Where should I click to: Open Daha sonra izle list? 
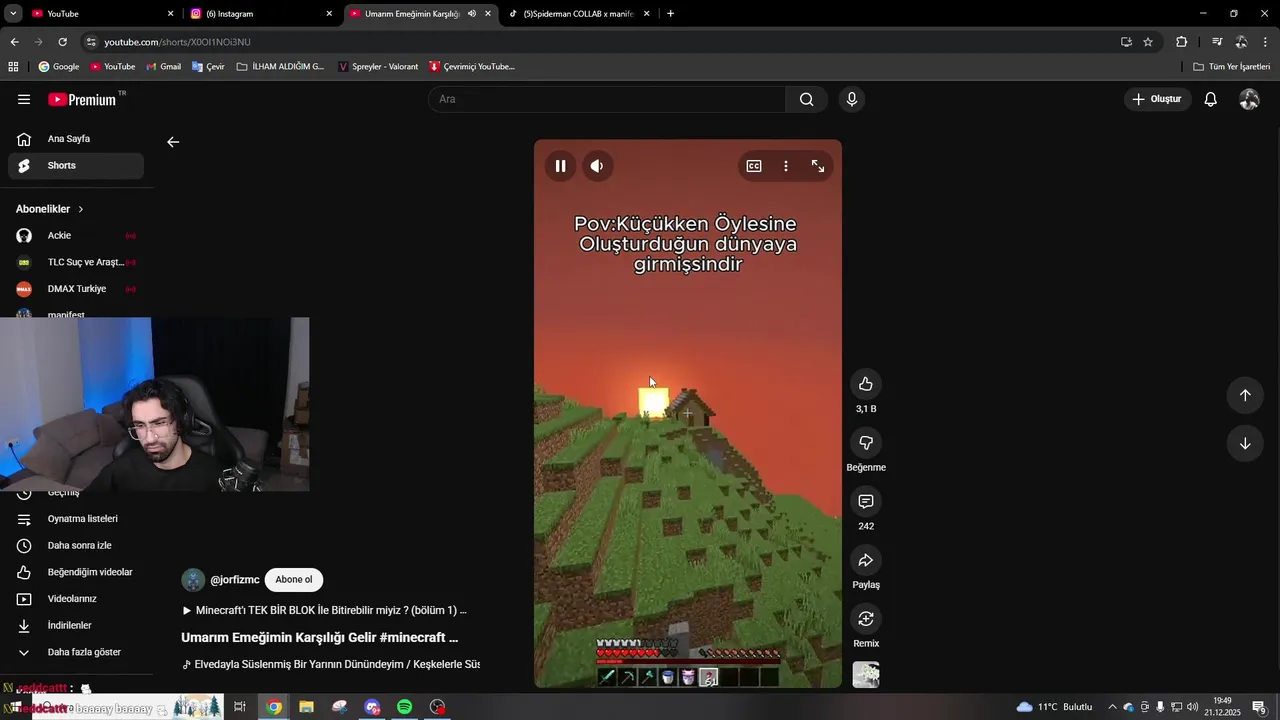76,546
